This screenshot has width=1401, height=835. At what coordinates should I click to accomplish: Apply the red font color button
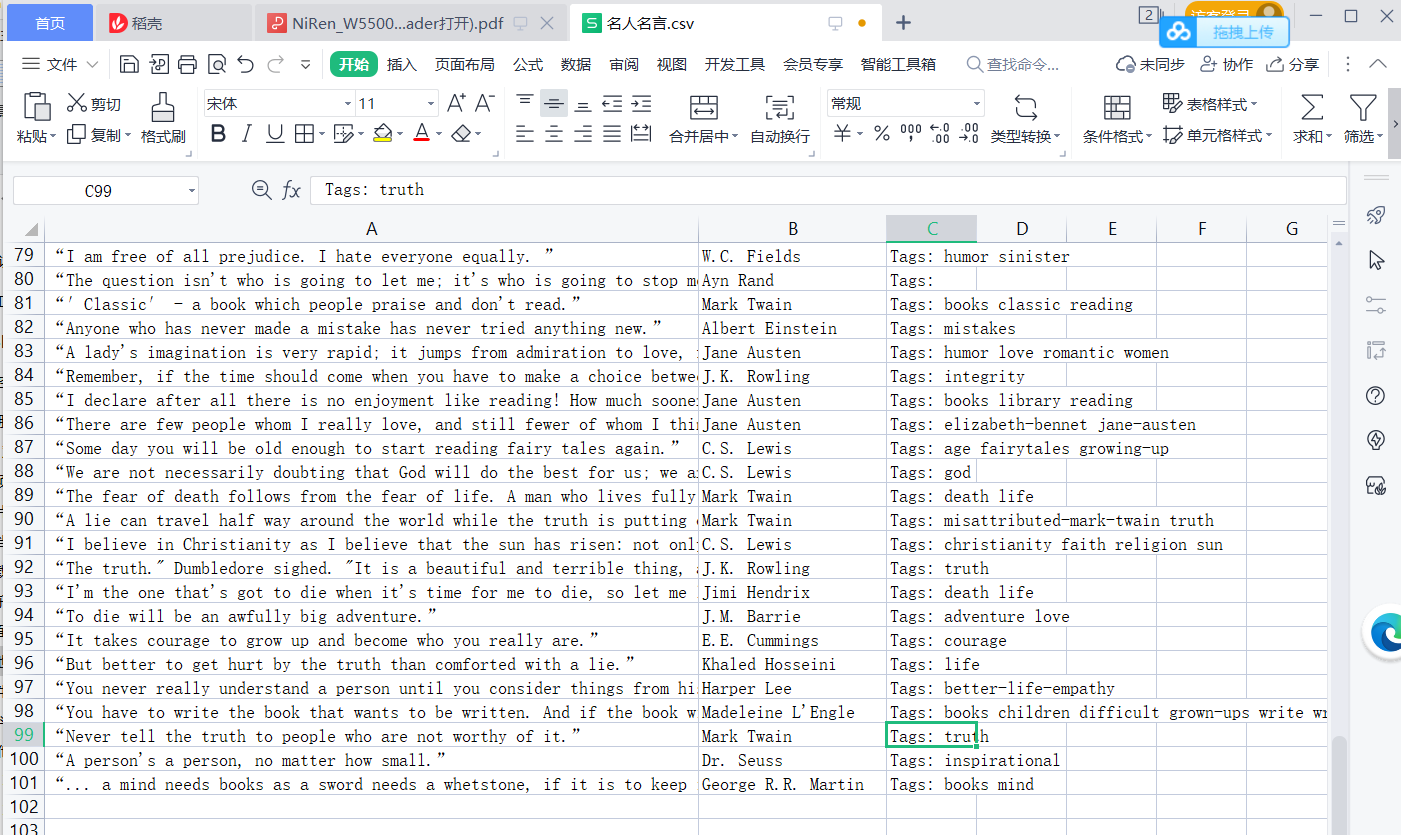pyautogui.click(x=421, y=134)
